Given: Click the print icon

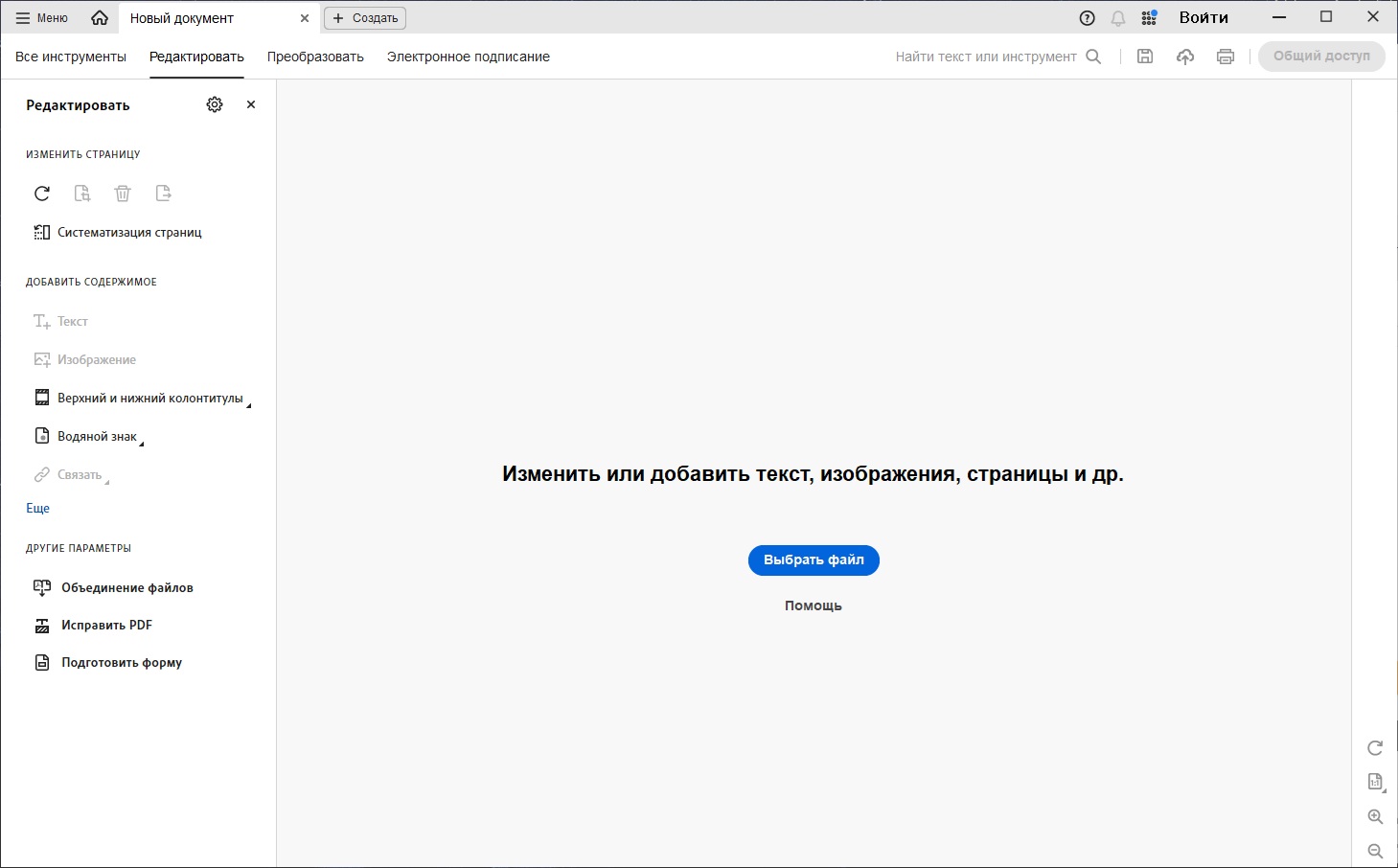Looking at the screenshot, I should tap(1226, 57).
